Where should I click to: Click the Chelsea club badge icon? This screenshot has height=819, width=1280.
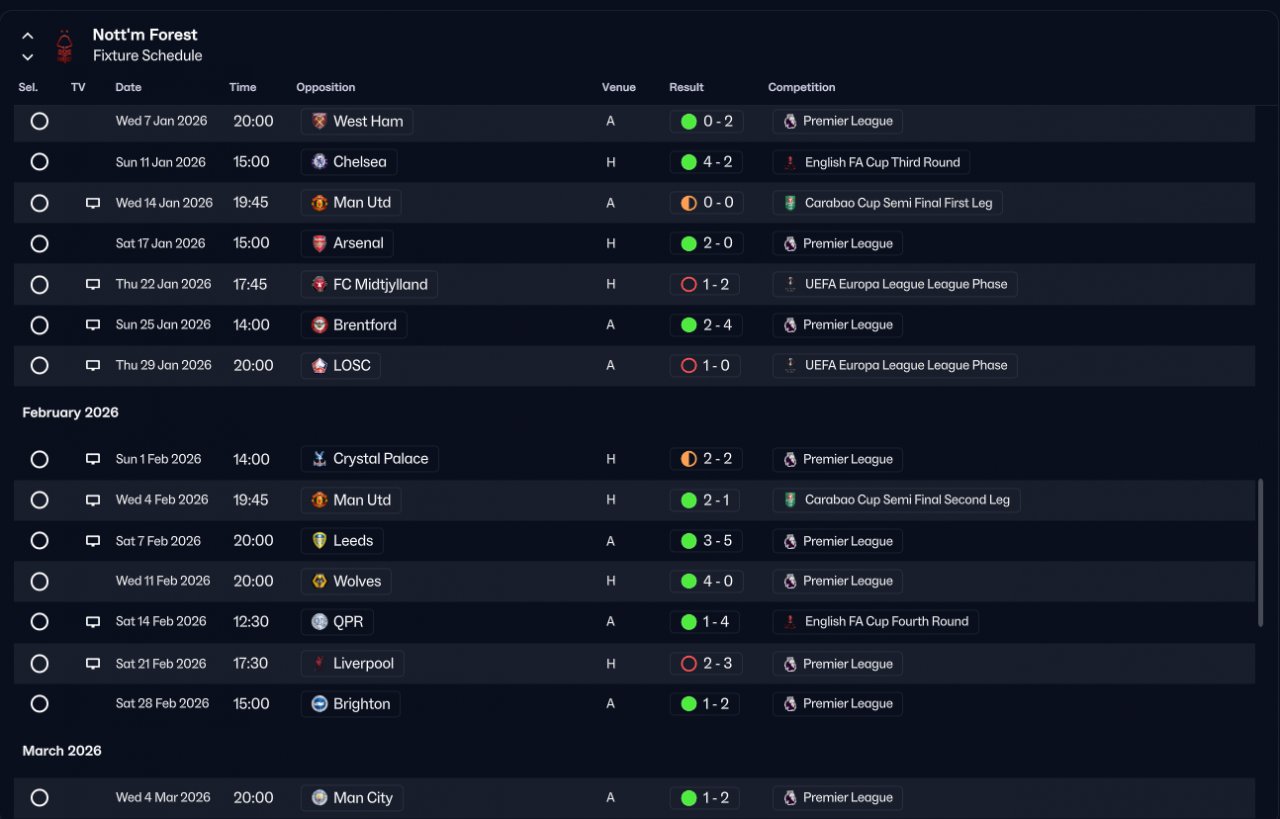[x=320, y=162]
